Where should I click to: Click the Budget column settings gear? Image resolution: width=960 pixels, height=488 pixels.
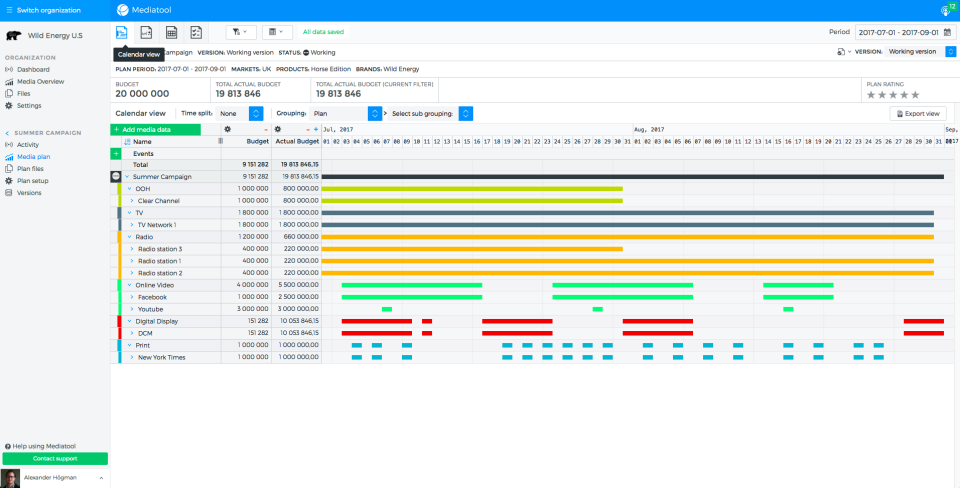[x=228, y=129]
